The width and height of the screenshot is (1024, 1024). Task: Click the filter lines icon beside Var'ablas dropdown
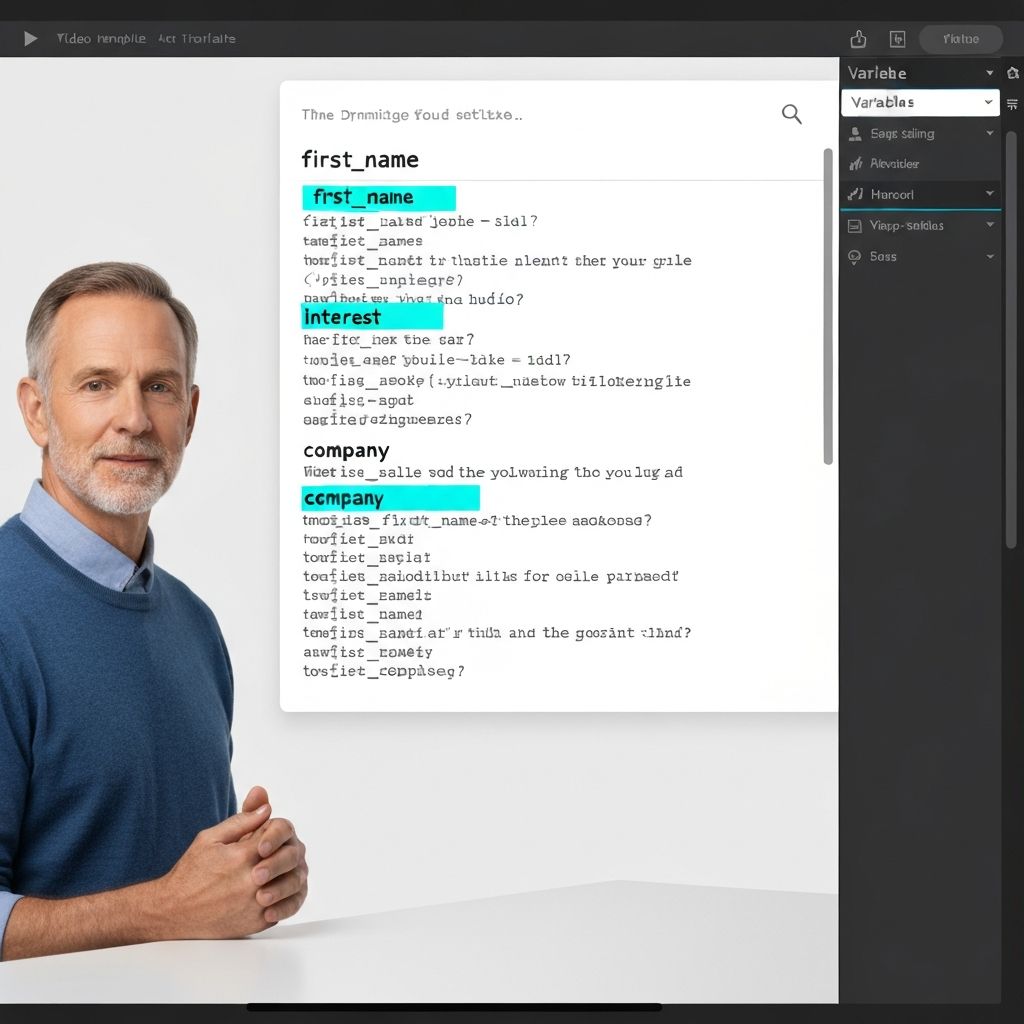click(x=1012, y=104)
